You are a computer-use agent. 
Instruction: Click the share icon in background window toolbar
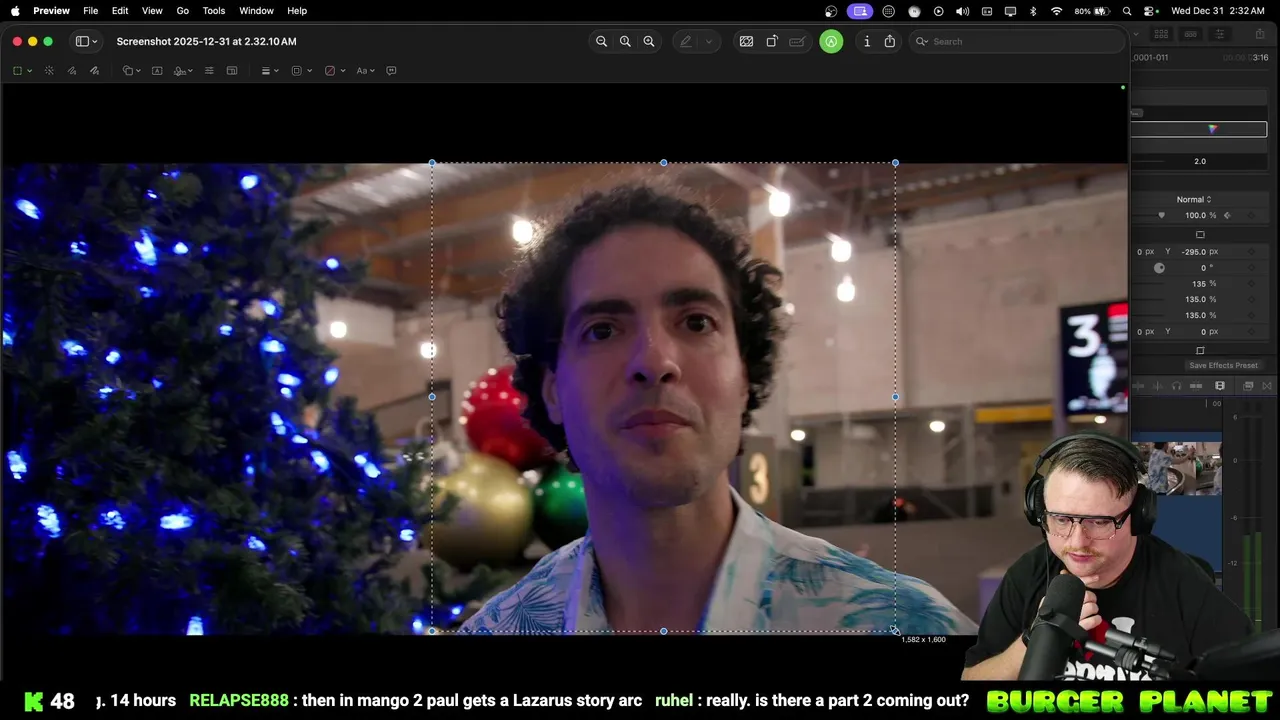[1260, 34]
